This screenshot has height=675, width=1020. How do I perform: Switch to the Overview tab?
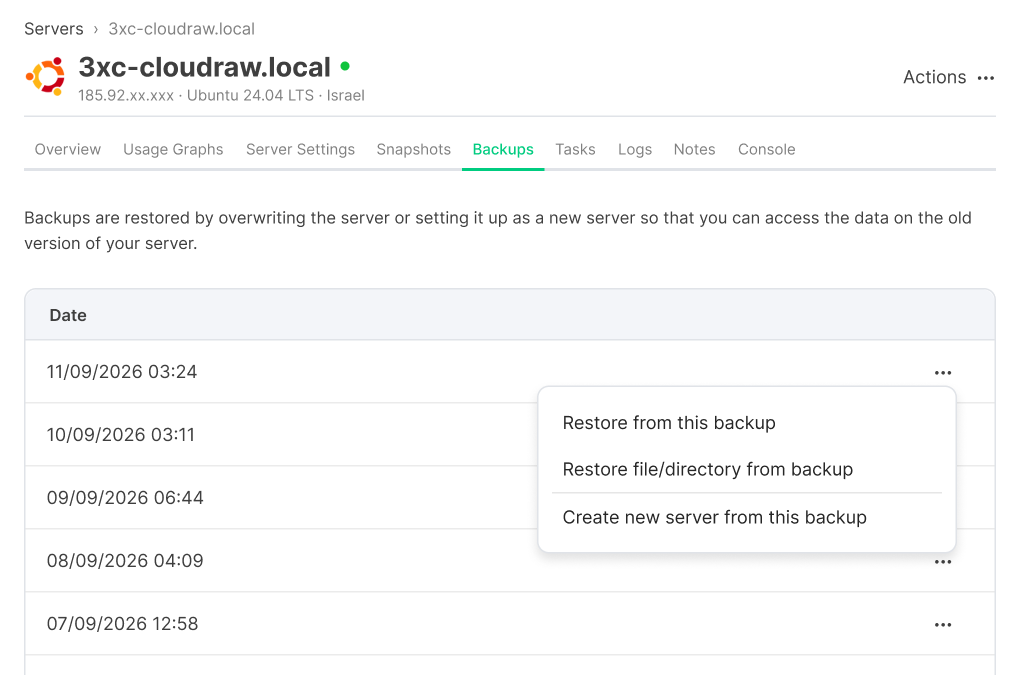[x=68, y=150]
